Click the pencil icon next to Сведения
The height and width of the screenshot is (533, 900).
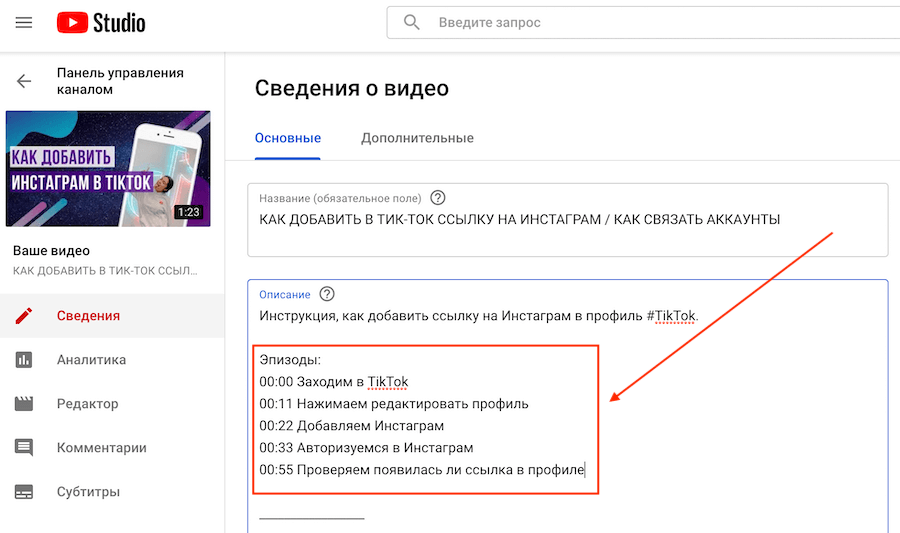click(24, 316)
